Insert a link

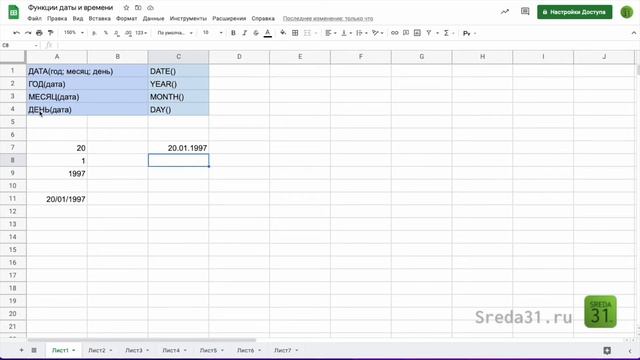pos(394,33)
